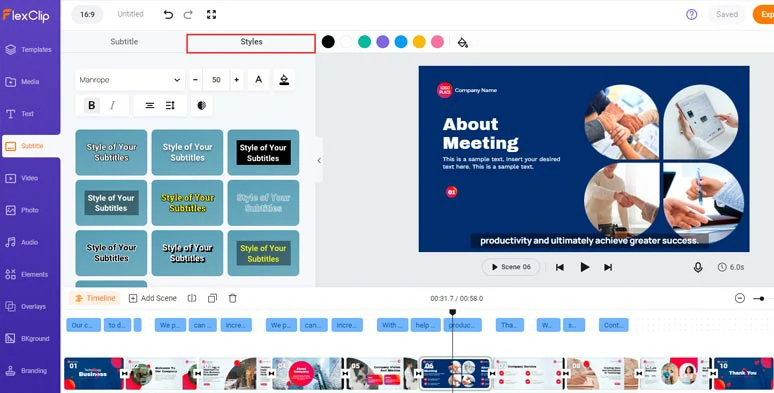Select the Subtitle sidebar item
The height and width of the screenshot is (393, 774).
pyautogui.click(x=31, y=146)
